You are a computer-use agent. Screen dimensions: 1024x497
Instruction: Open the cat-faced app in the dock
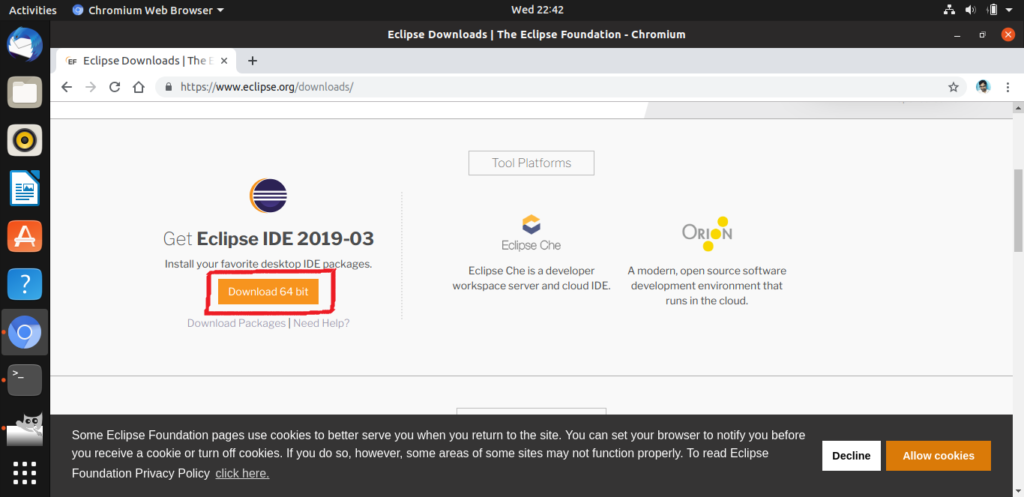25,428
